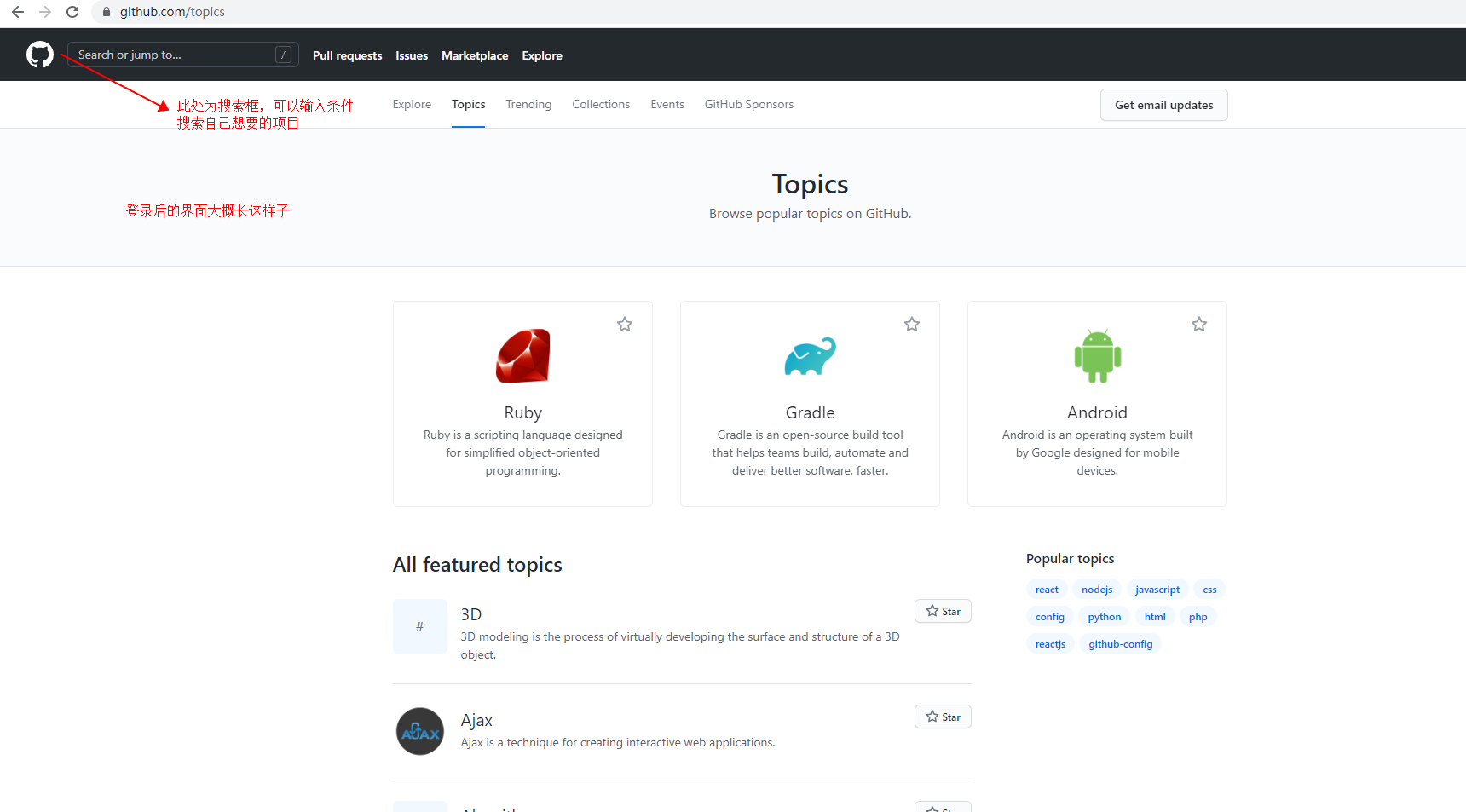Select the css popular topic tag
This screenshot has height=812, width=1466.
1209,590
